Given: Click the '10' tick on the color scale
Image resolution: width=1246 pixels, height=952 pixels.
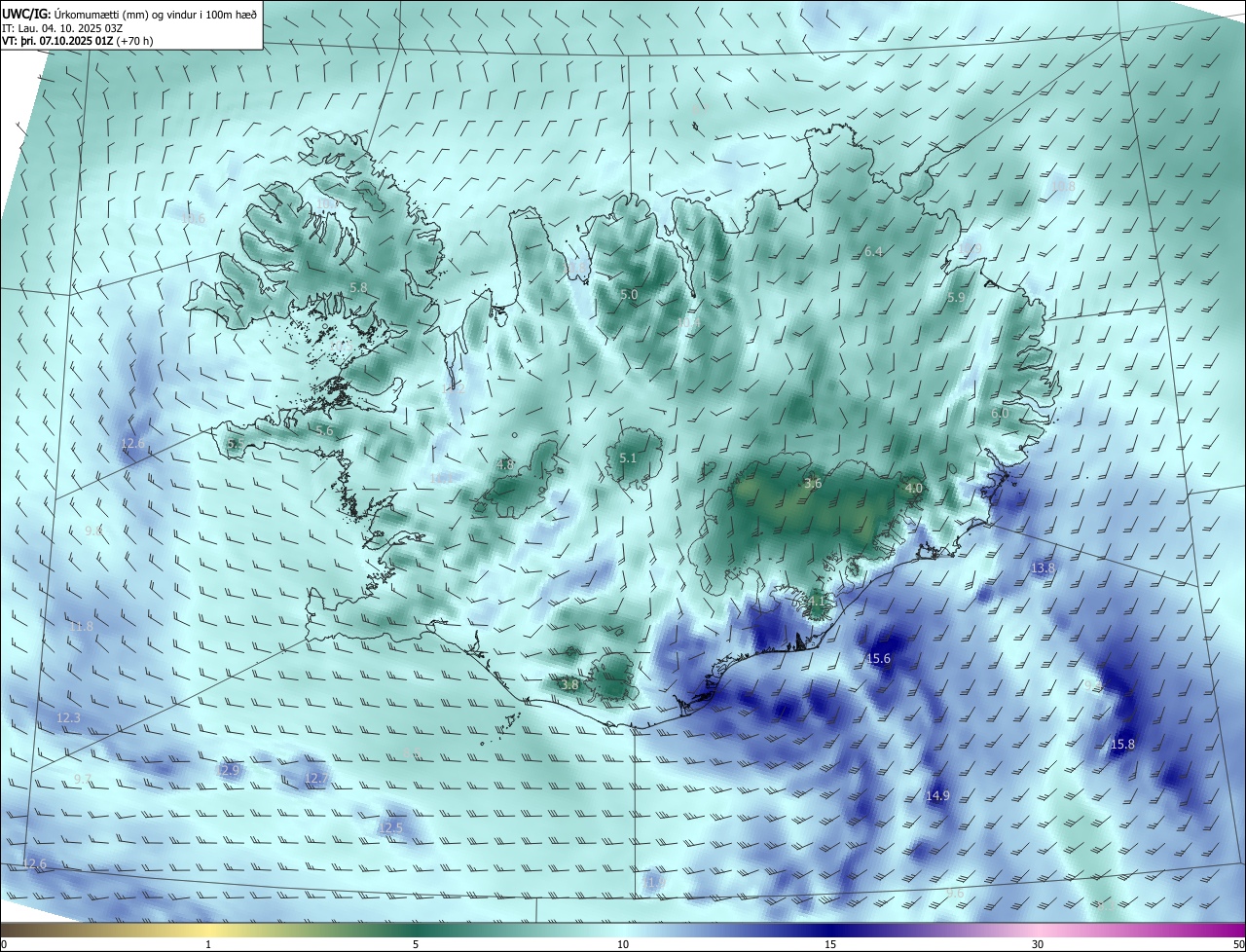Looking at the screenshot, I should (x=623, y=945).
